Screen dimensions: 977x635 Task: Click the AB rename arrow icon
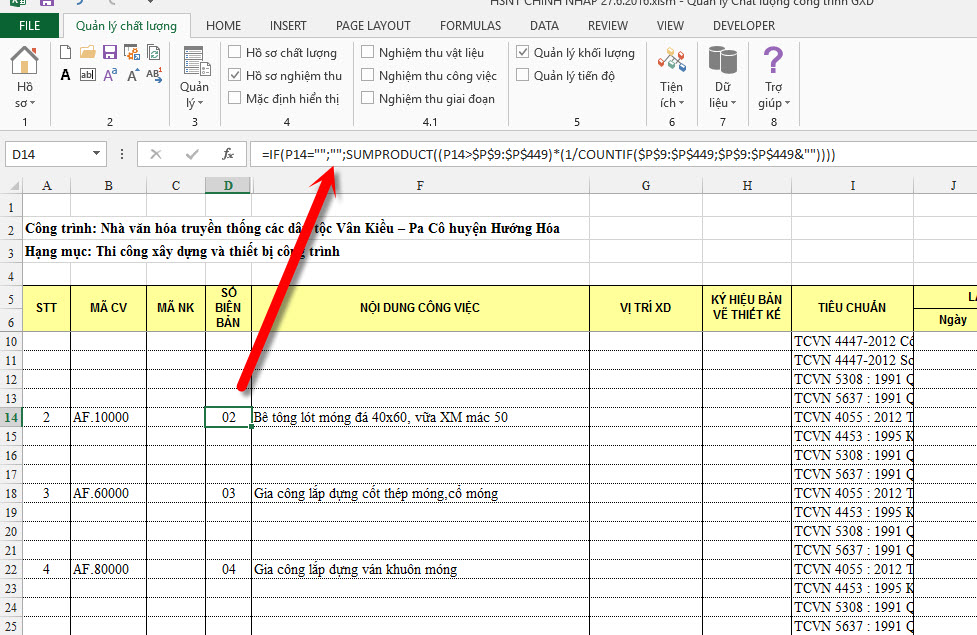[x=154, y=75]
